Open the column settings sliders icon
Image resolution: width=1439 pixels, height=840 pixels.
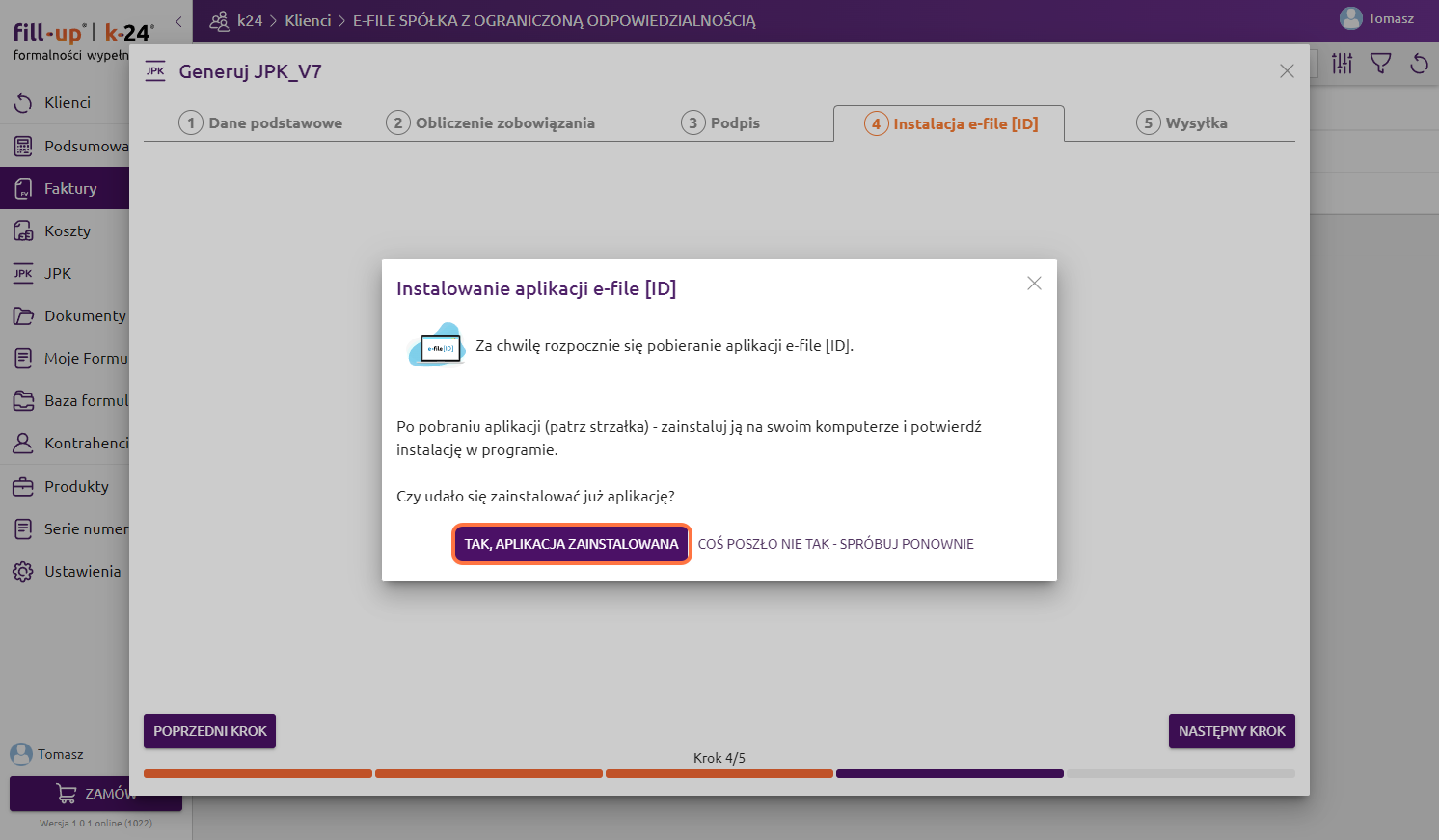point(1342,64)
